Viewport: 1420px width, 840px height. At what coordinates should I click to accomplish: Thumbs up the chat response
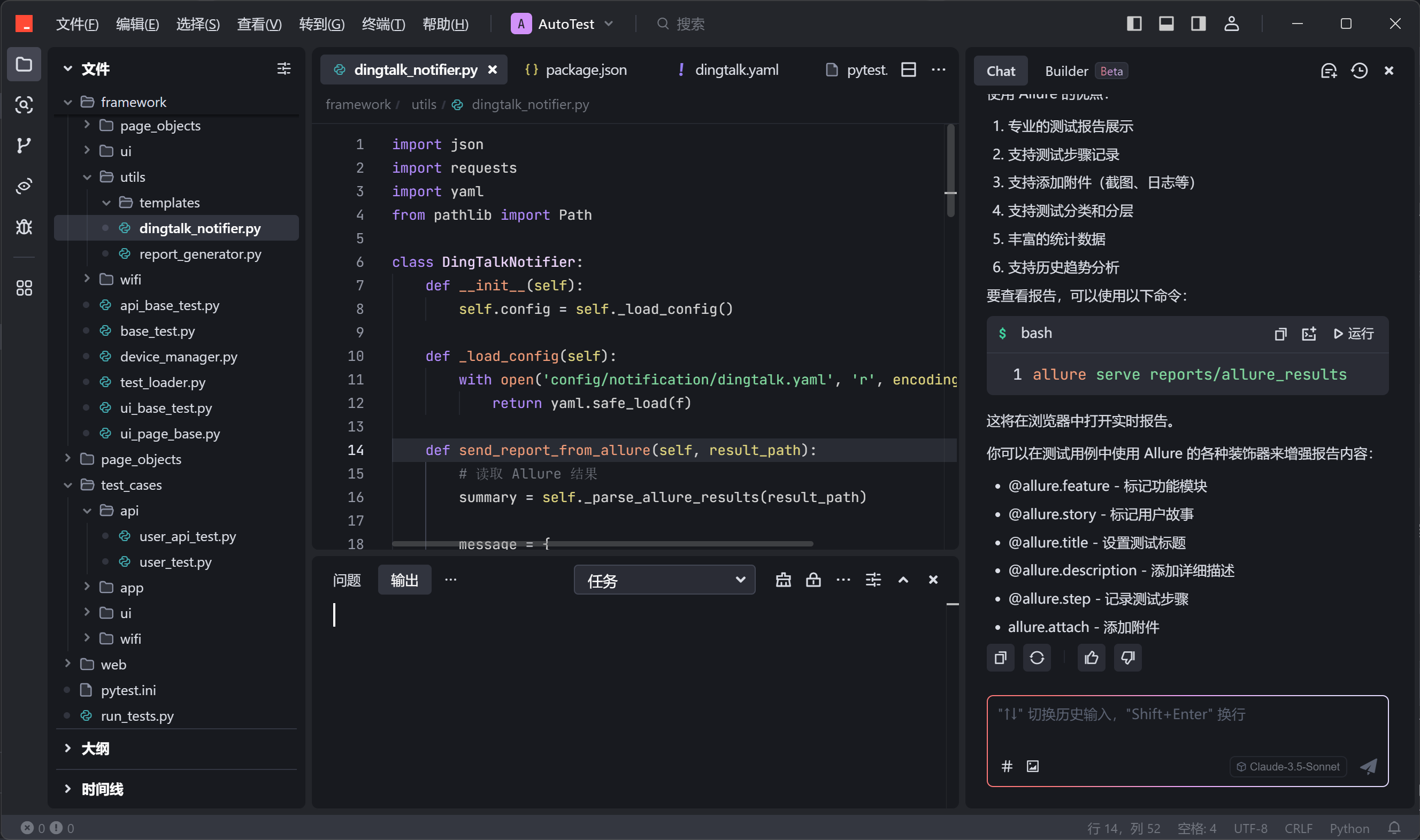pos(1091,658)
